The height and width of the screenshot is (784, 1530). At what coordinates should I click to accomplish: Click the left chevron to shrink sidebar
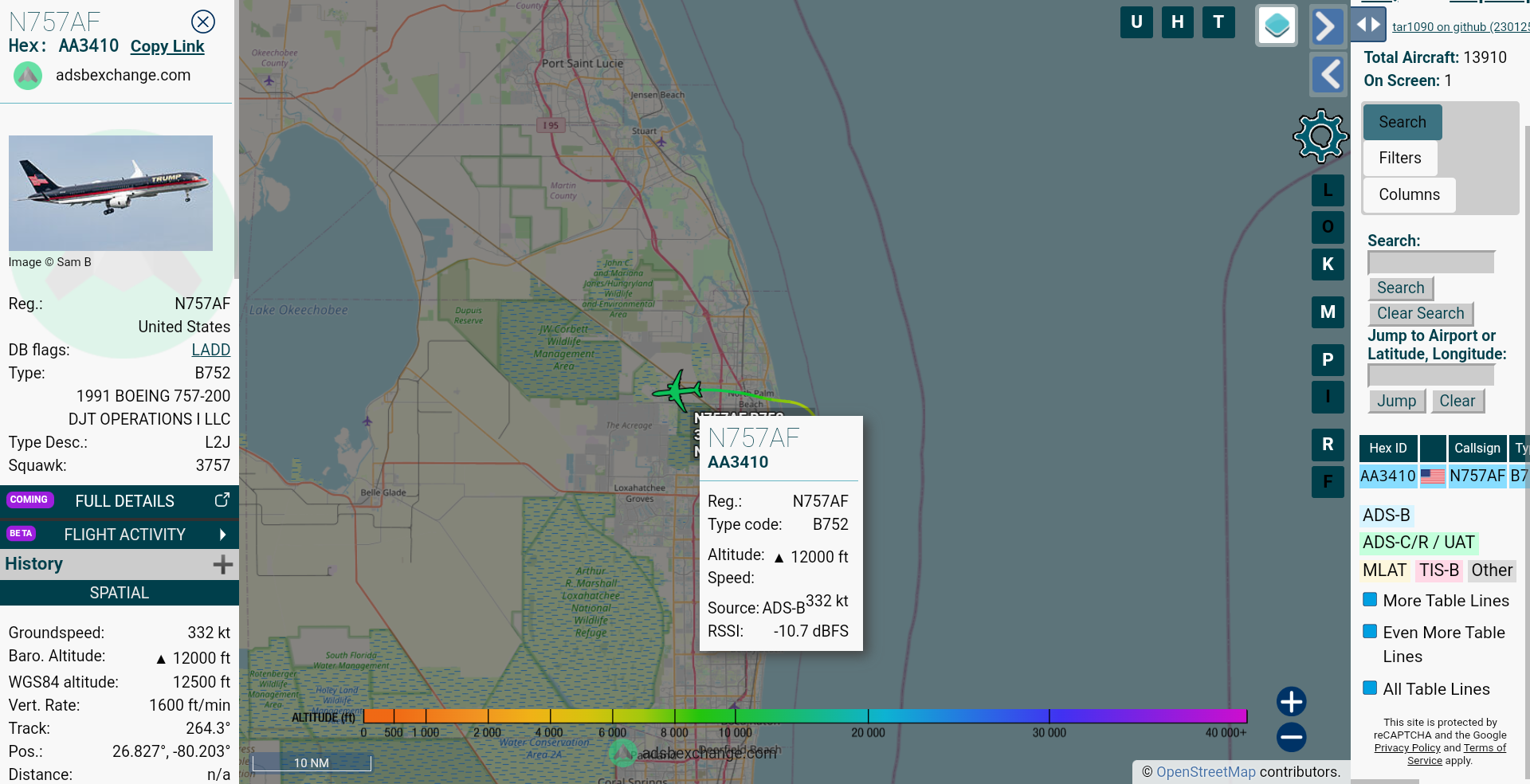[x=1328, y=75]
